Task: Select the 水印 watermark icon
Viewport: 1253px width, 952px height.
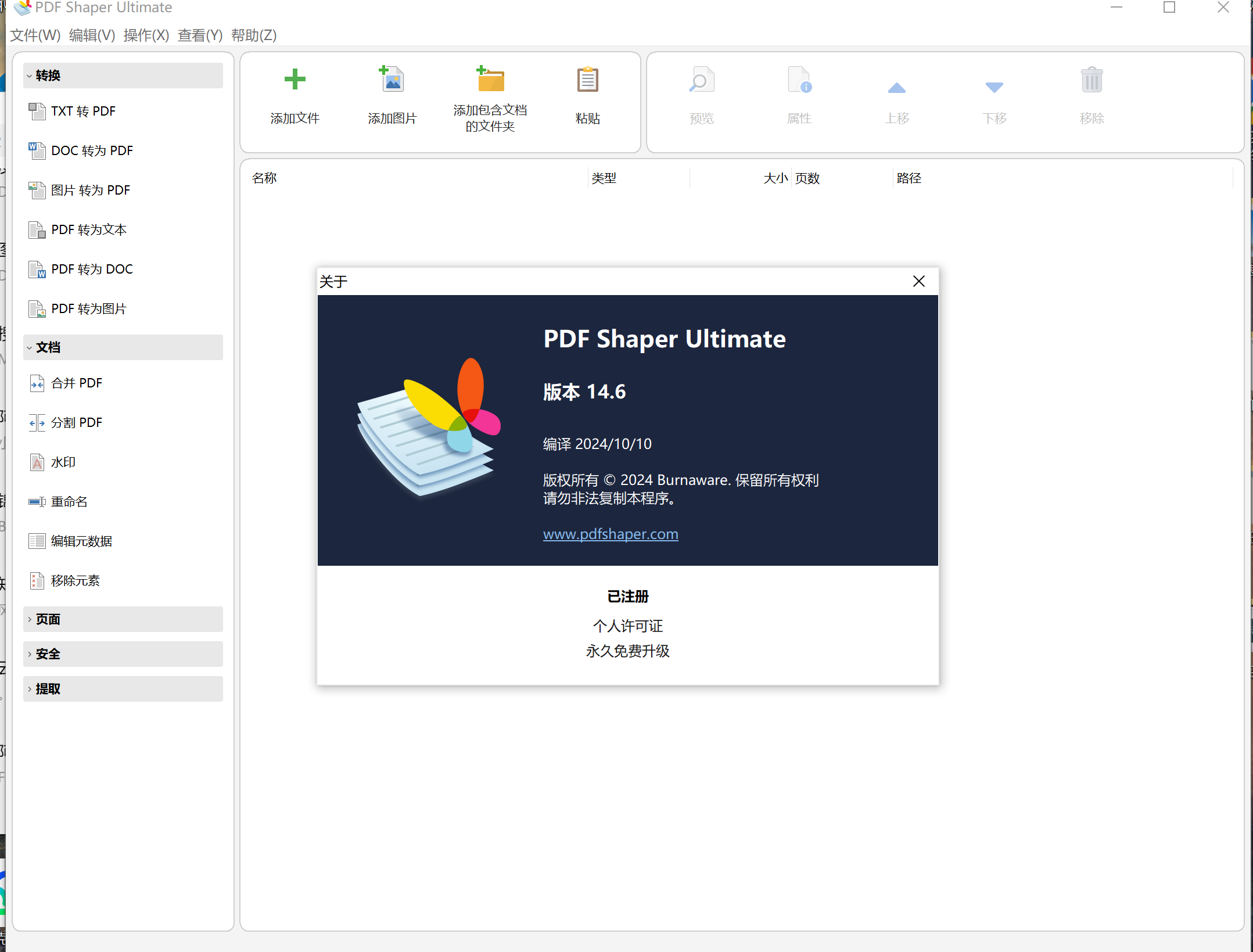Action: point(37,462)
